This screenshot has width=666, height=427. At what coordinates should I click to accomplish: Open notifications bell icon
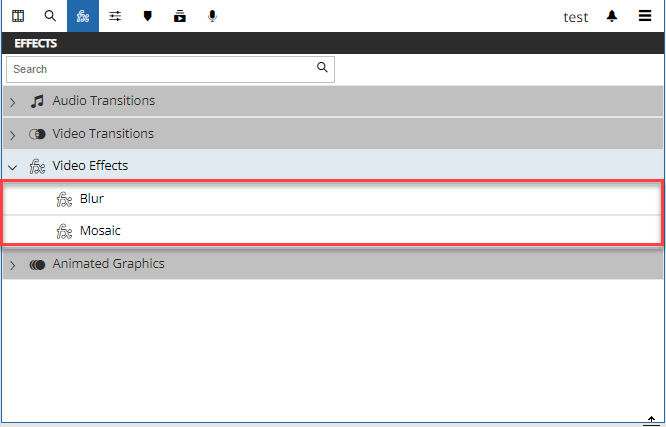[612, 17]
